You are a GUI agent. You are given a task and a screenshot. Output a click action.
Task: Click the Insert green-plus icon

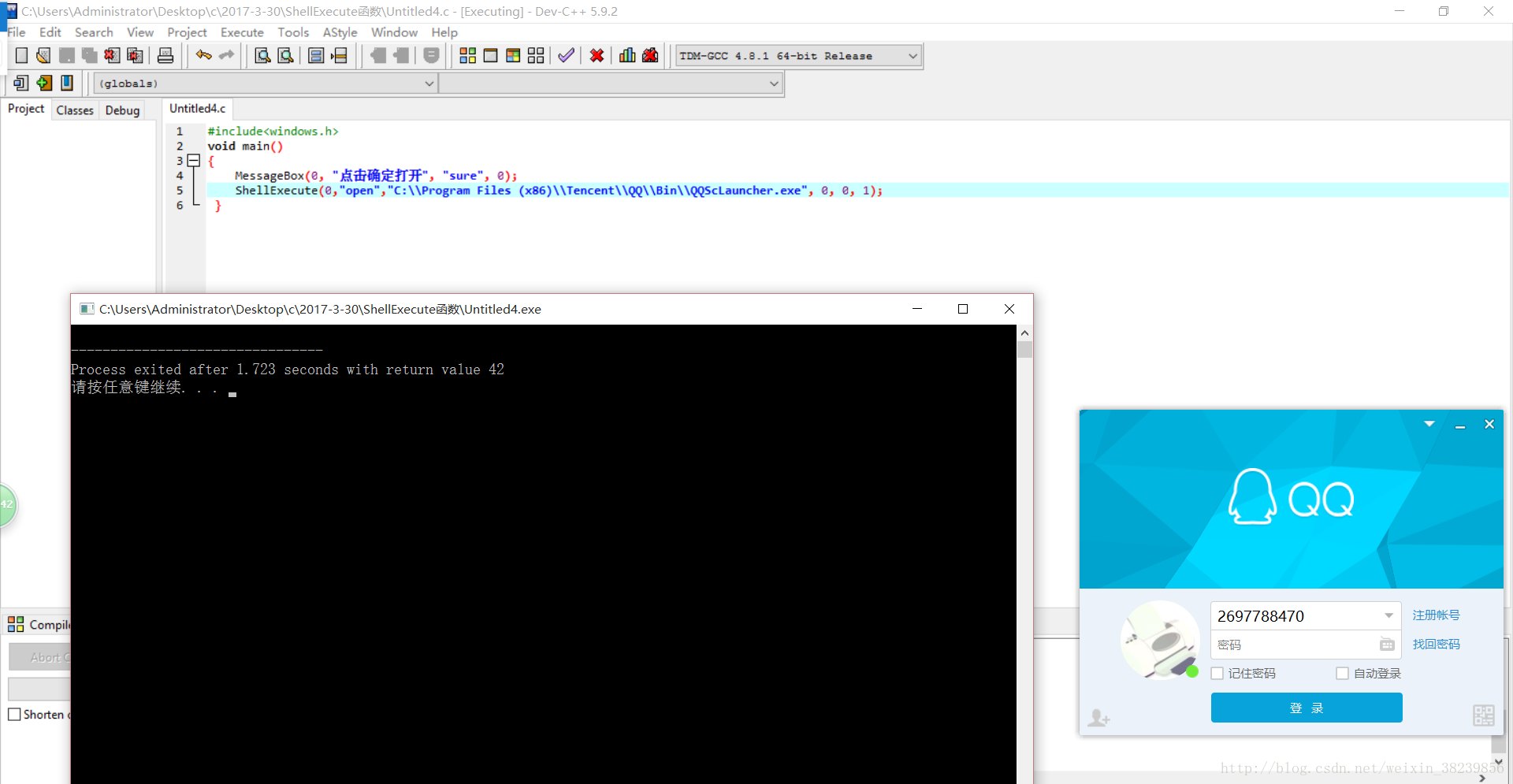click(44, 83)
